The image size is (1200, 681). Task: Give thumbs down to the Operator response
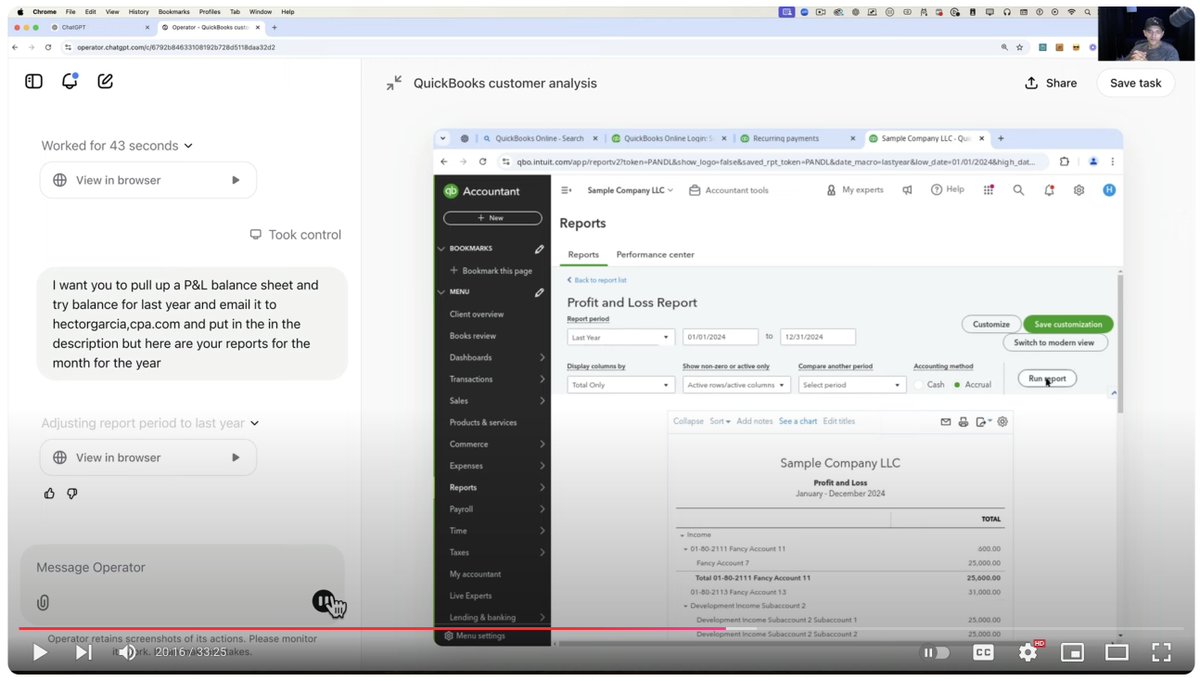[x=72, y=493]
